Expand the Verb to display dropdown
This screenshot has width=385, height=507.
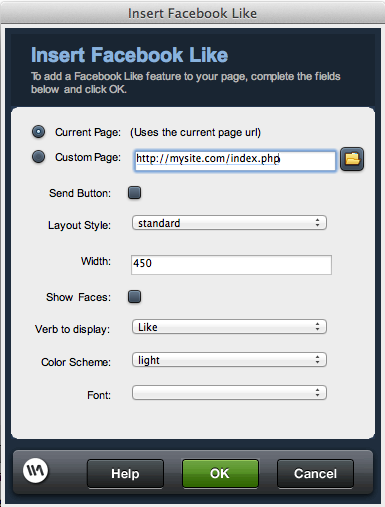point(229,327)
